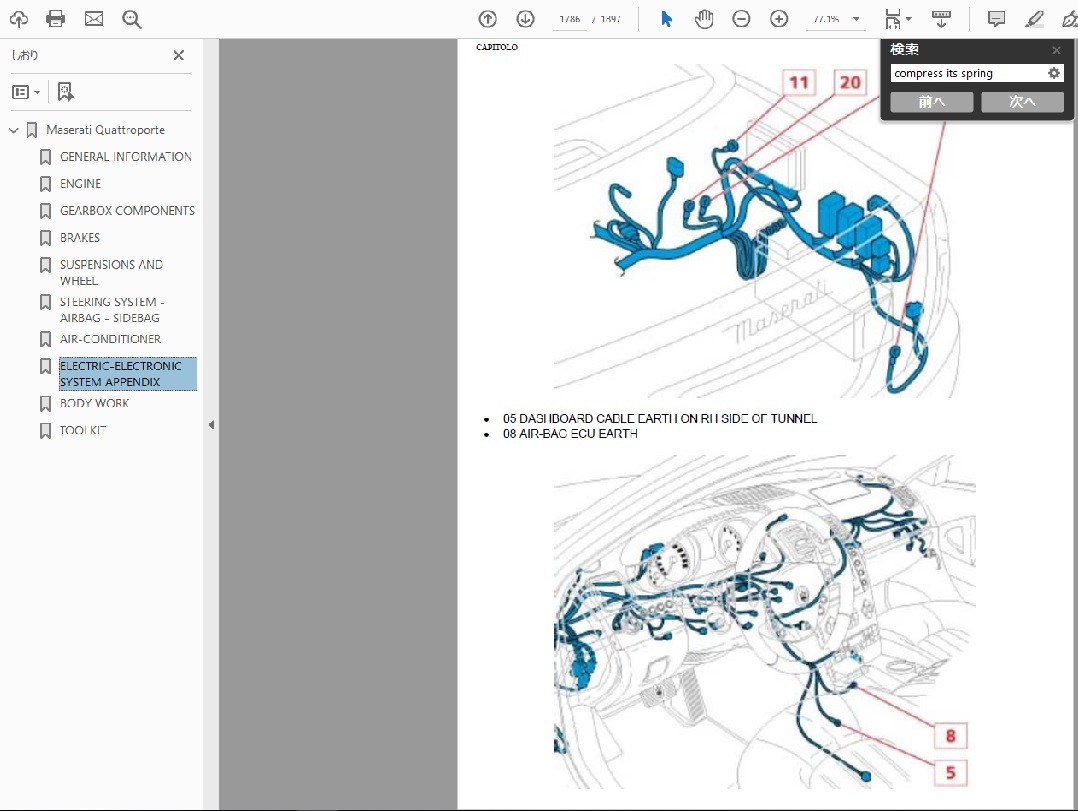Collapse the Maserati Quattroporte bookmark tree
This screenshot has height=811, width=1078.
14,130
